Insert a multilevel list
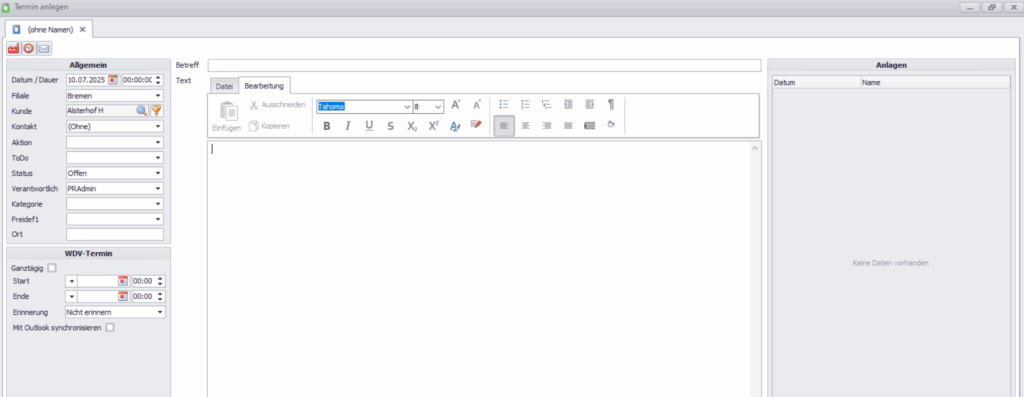This screenshot has width=1024, height=397. pos(547,104)
